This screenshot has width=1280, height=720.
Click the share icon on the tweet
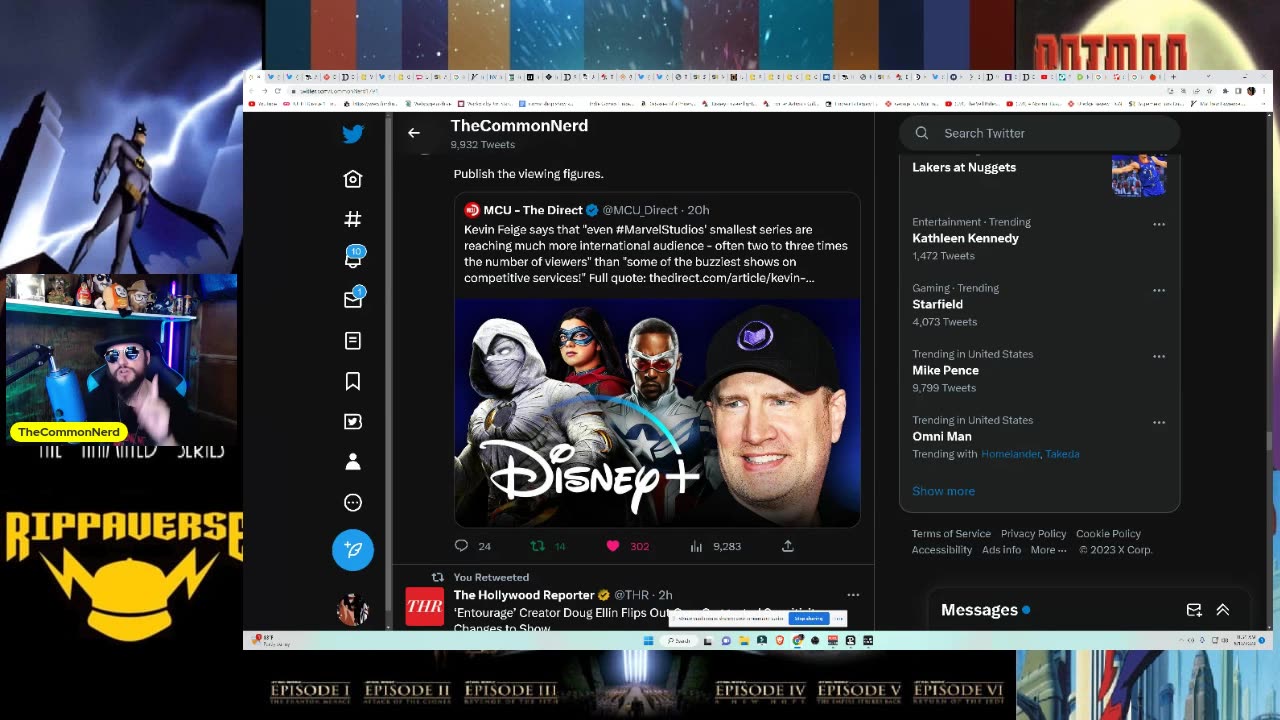click(x=788, y=546)
